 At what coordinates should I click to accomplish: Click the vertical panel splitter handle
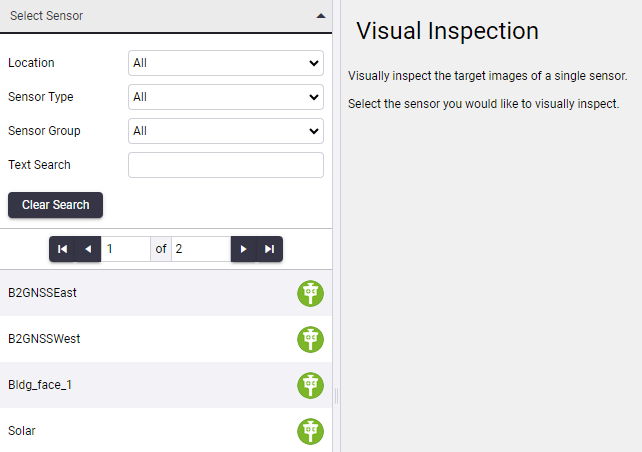click(337, 396)
